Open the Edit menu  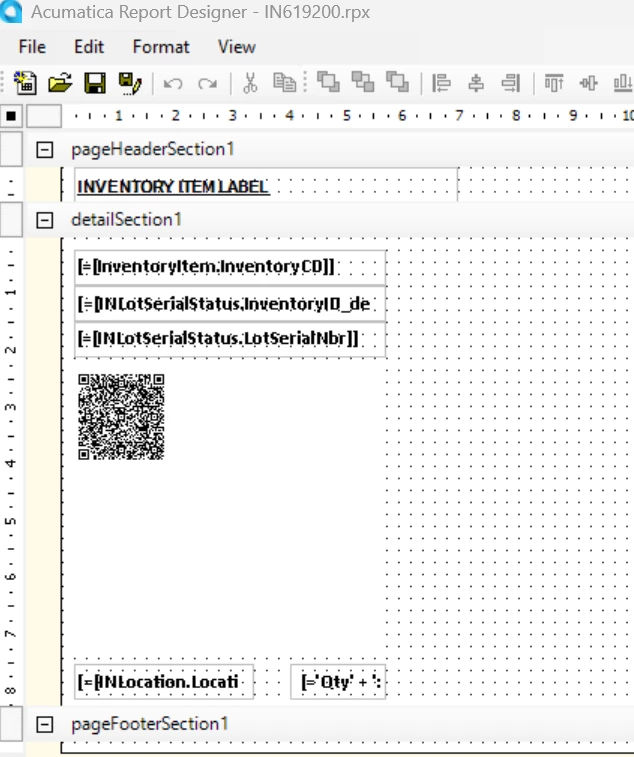(x=89, y=47)
